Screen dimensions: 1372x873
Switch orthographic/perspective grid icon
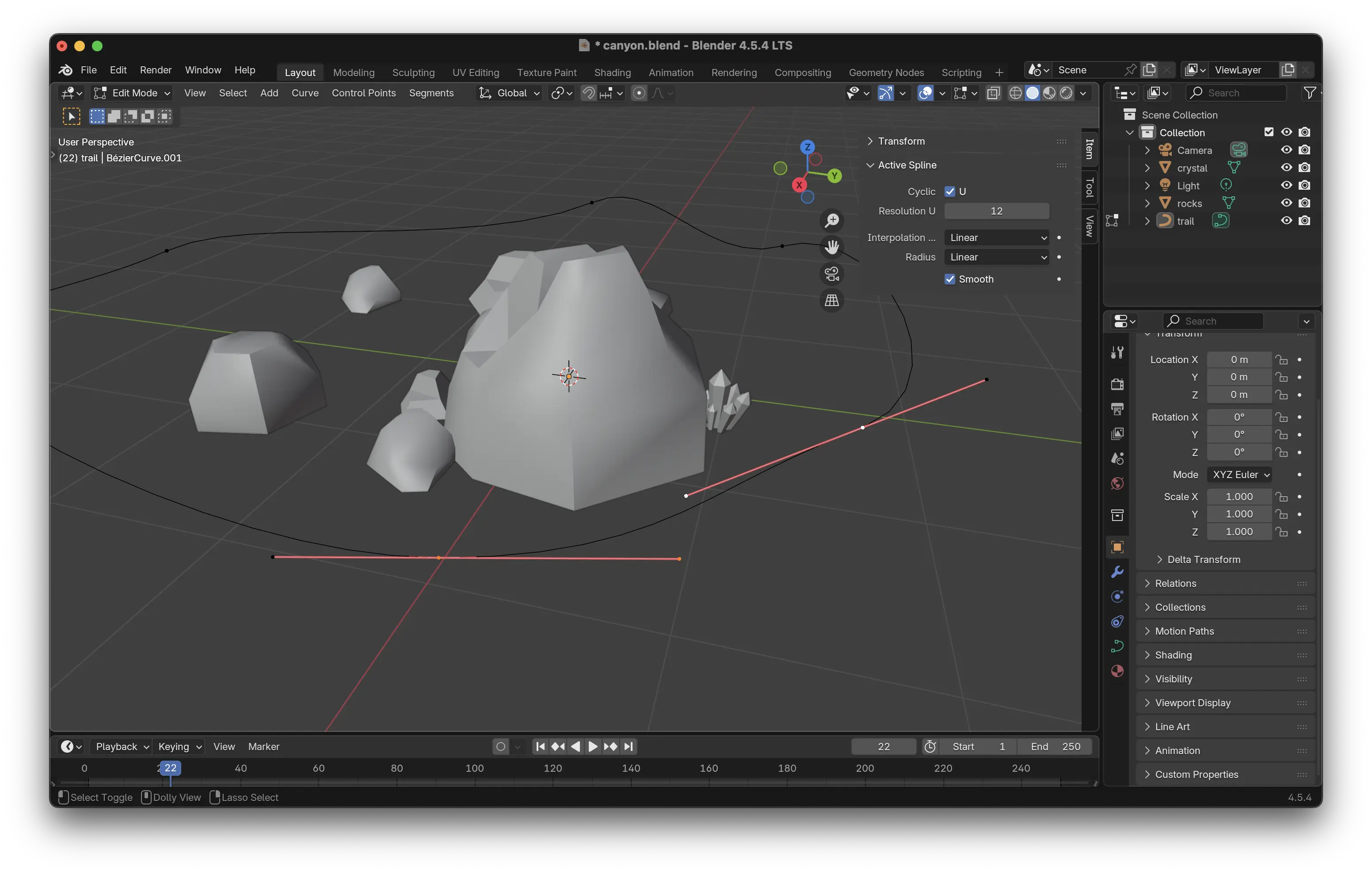832,300
